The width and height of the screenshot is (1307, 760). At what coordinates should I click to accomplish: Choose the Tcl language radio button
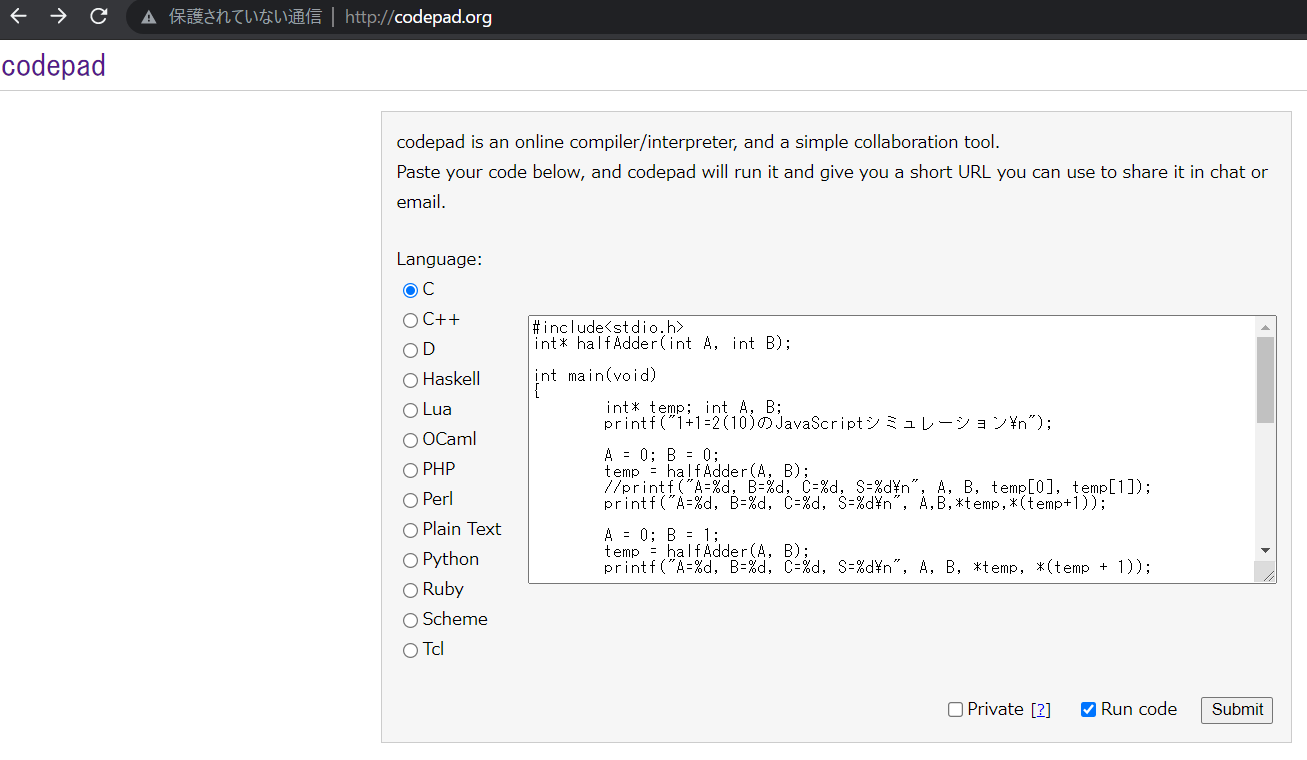(x=410, y=650)
